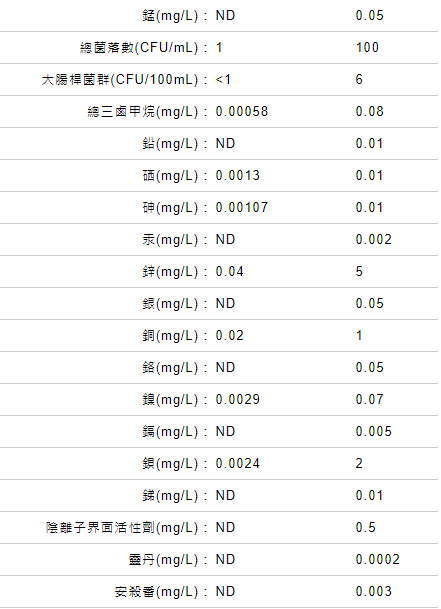Select the value 0.00107 for 砷

pos(242,207)
